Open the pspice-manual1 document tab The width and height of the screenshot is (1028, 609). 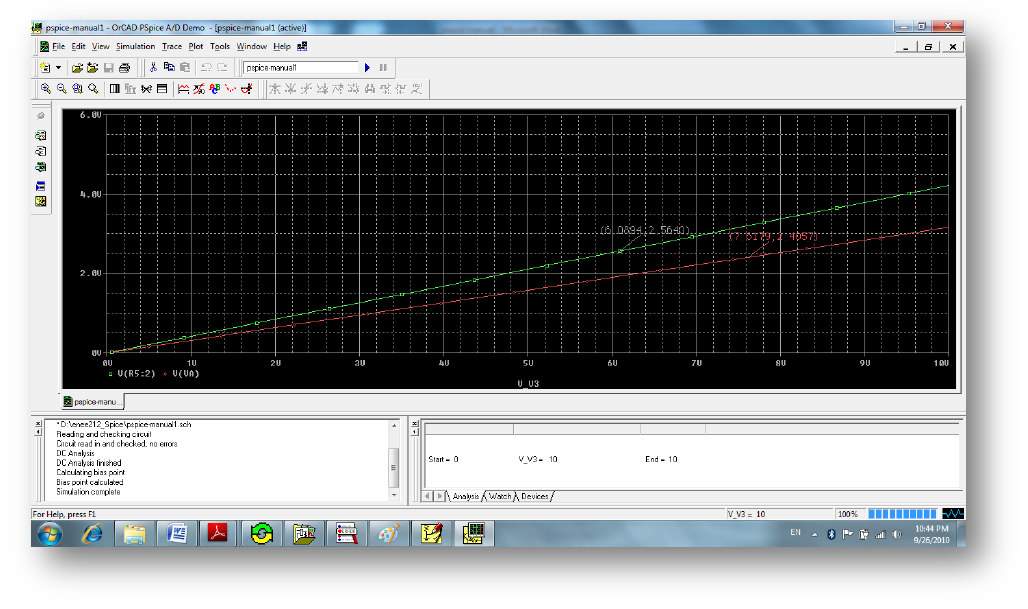[92, 402]
